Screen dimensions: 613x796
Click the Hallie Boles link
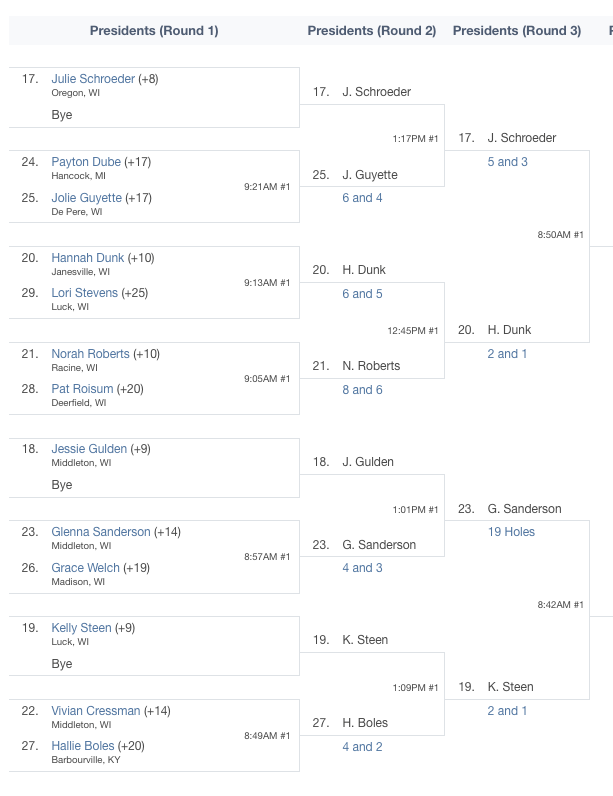(x=83, y=746)
